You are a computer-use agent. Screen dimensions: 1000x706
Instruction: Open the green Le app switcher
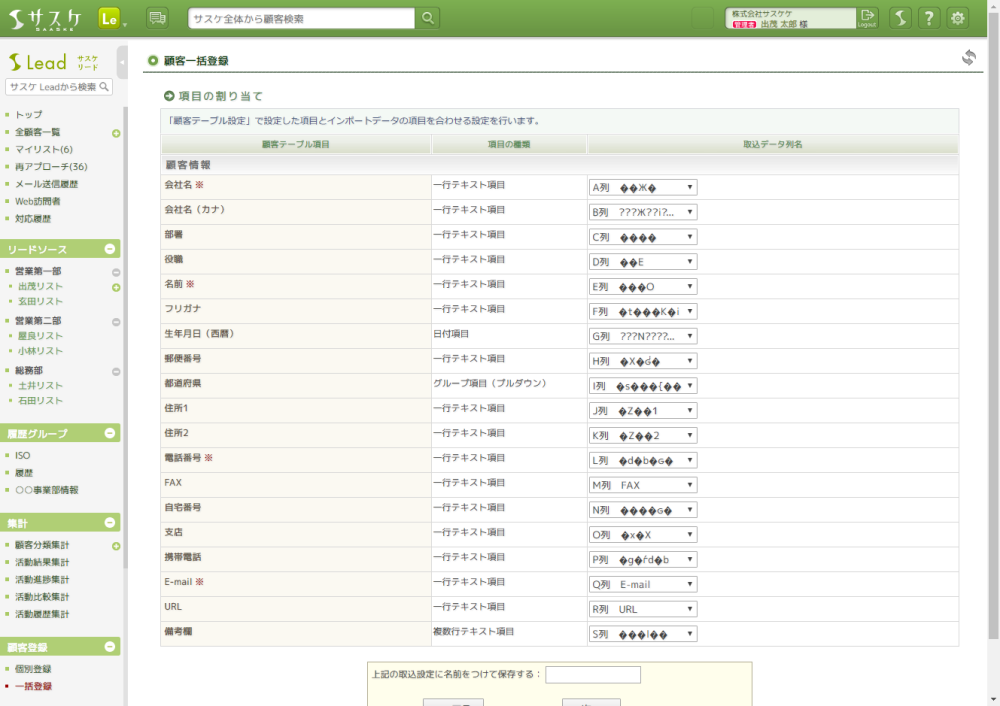[111, 18]
